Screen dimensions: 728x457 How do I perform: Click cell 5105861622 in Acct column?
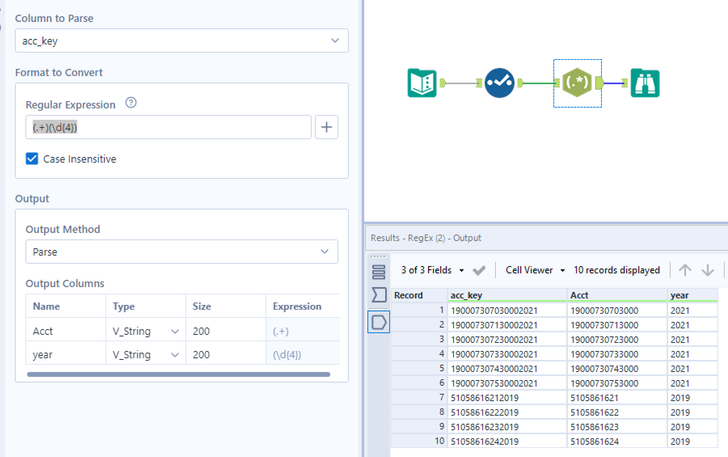pyautogui.click(x=618, y=412)
